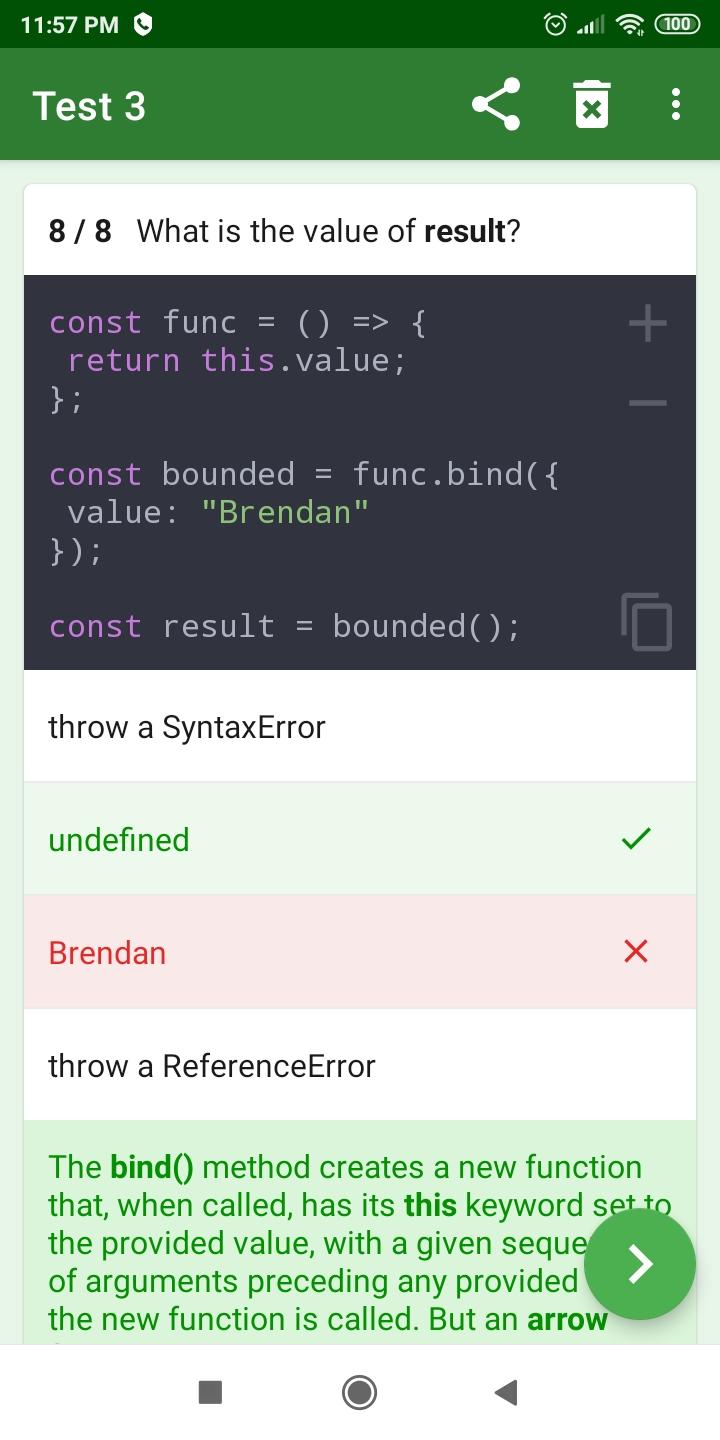Screen dimensions: 720x1440
Task: Tap the Android home circle button
Action: coord(360,1392)
